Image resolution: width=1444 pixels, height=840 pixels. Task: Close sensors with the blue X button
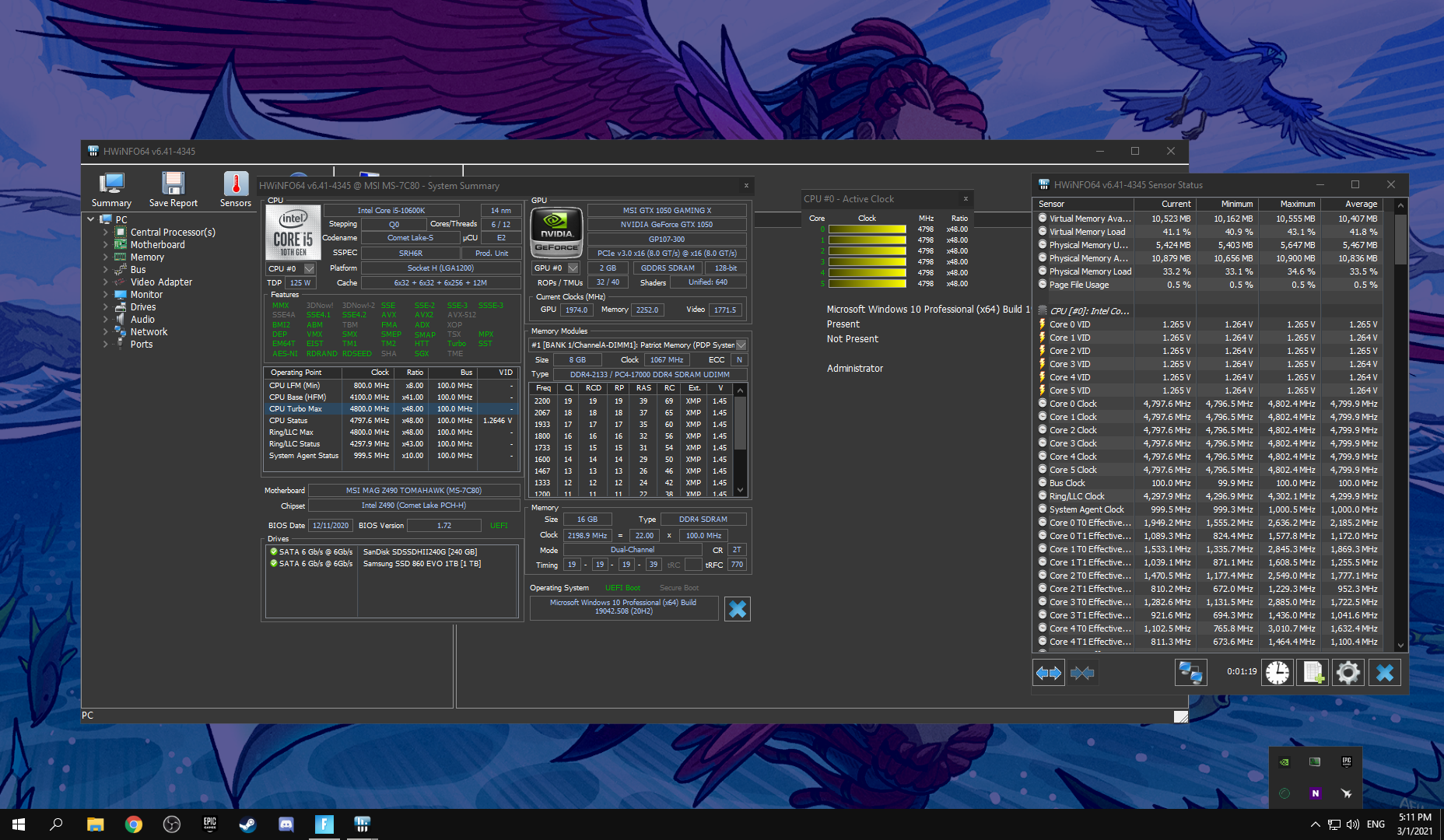coord(1385,673)
